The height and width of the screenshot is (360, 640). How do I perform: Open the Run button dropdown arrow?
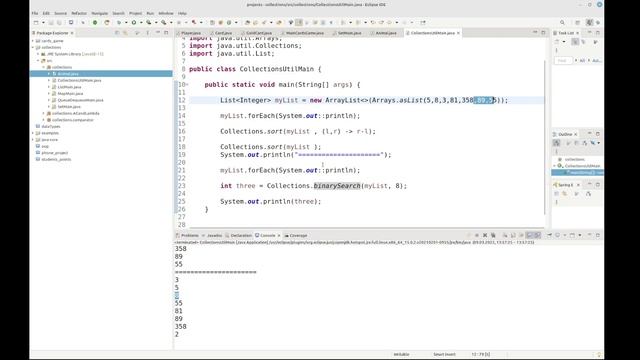coord(141,22)
